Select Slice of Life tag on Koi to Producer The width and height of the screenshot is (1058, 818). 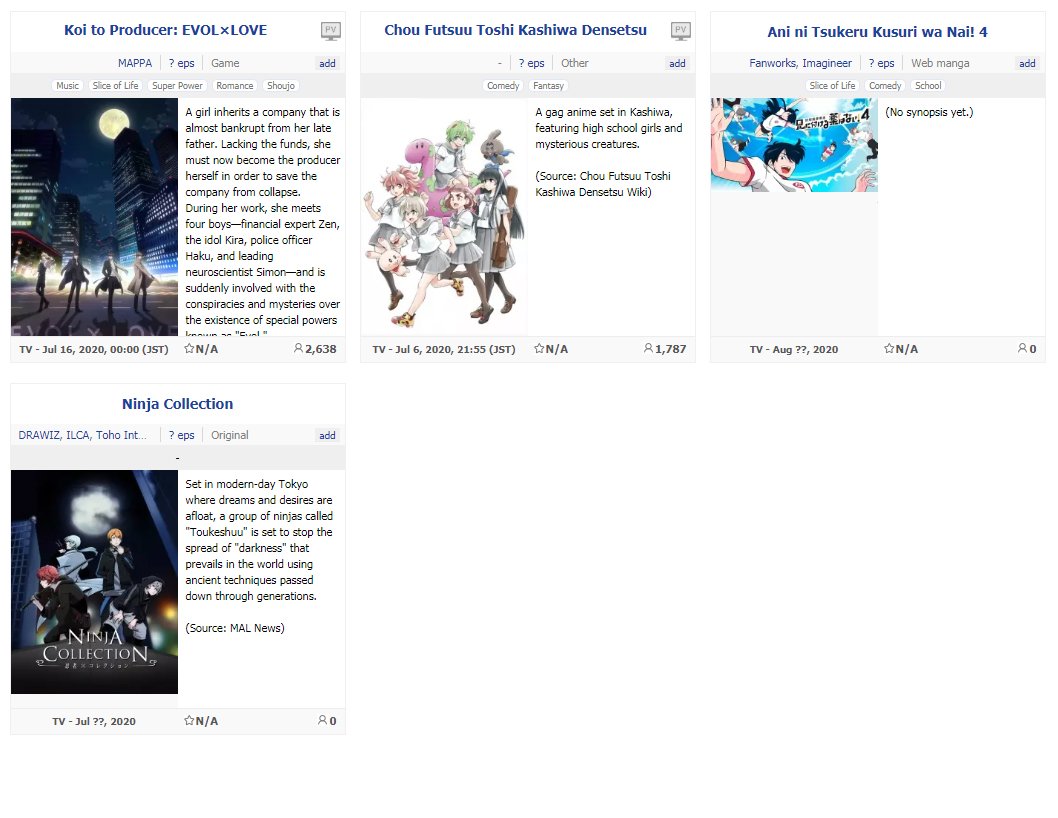coord(115,86)
